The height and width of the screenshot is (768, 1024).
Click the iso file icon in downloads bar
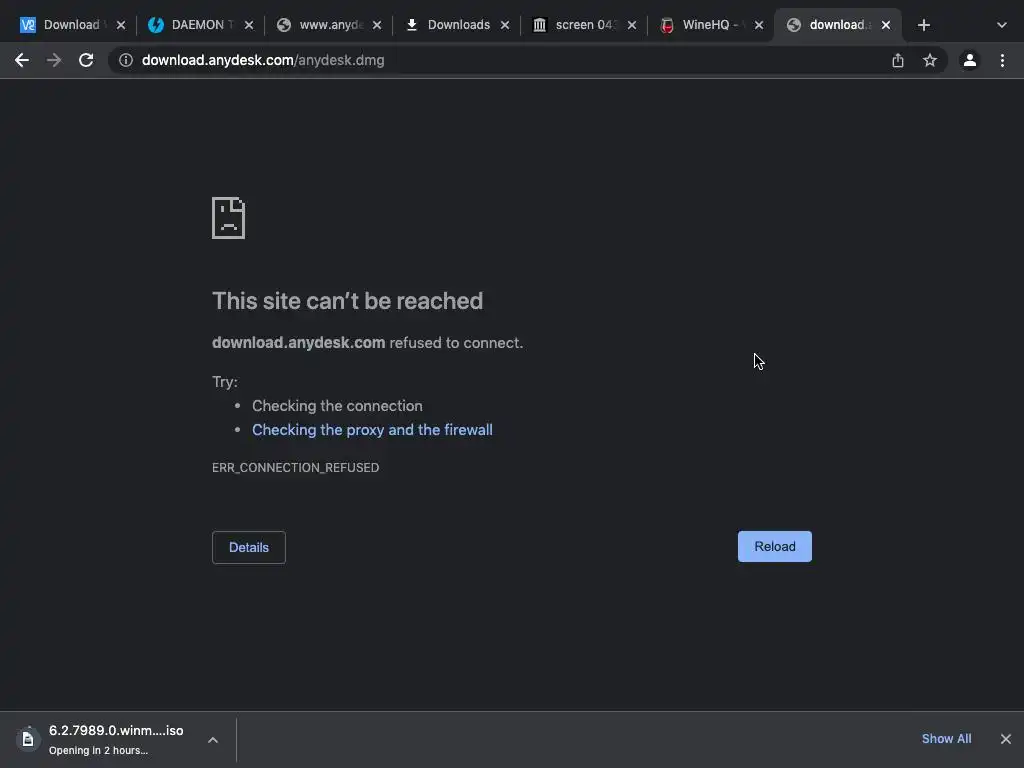click(27, 739)
